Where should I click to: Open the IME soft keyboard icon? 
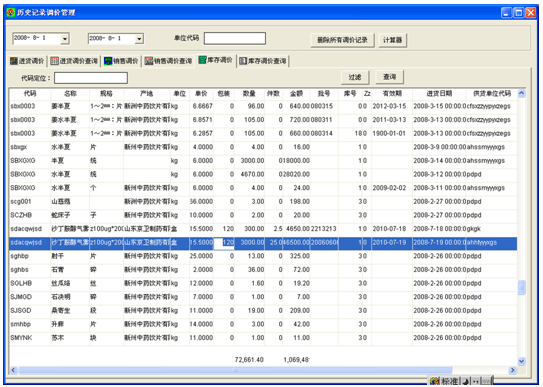486,381
